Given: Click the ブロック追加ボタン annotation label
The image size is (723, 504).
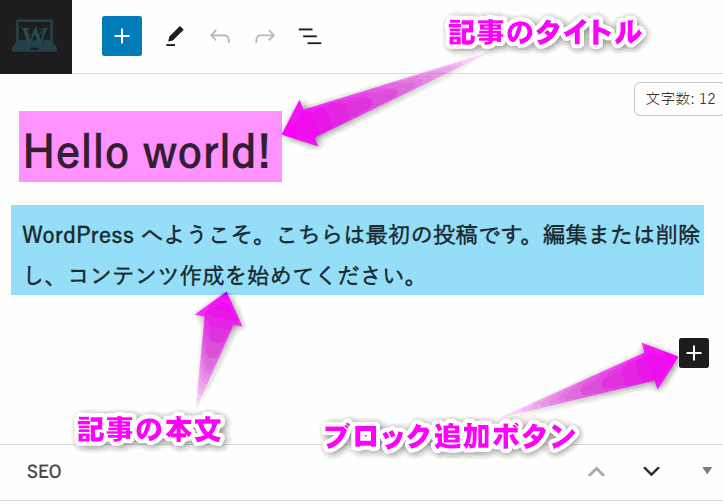Looking at the screenshot, I should [x=450, y=436].
